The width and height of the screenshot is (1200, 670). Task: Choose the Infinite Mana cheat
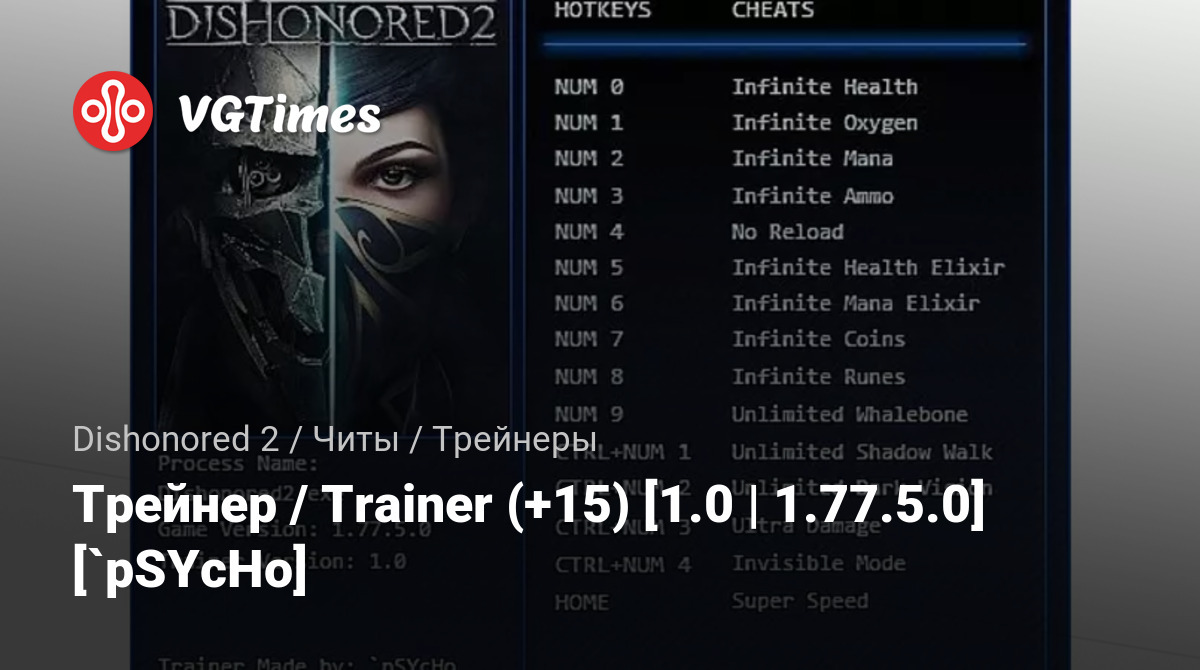coord(812,159)
